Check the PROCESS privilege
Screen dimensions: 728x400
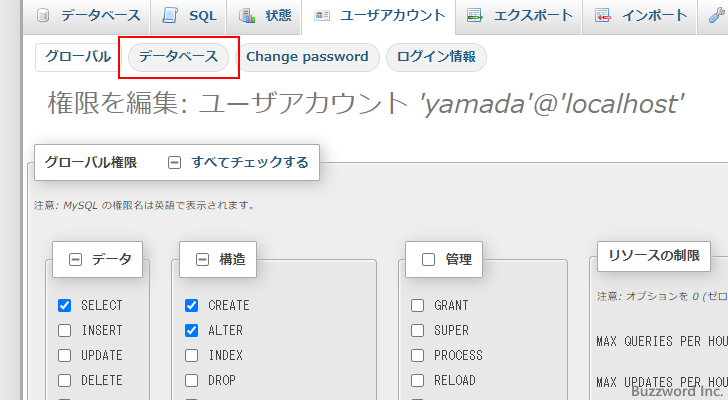(417, 355)
